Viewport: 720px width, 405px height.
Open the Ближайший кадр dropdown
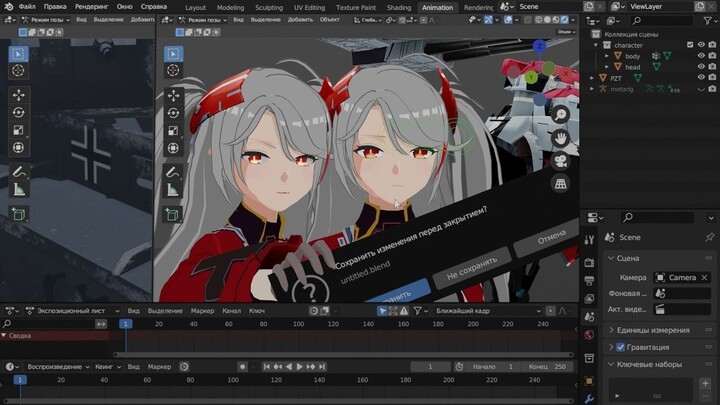coord(488,311)
